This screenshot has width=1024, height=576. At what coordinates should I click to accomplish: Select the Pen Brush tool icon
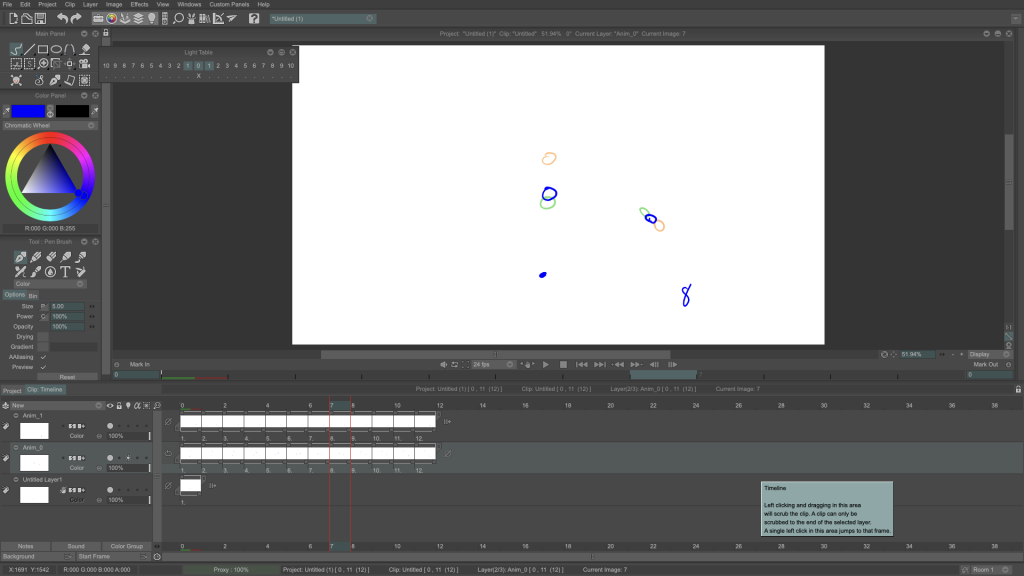point(20,257)
